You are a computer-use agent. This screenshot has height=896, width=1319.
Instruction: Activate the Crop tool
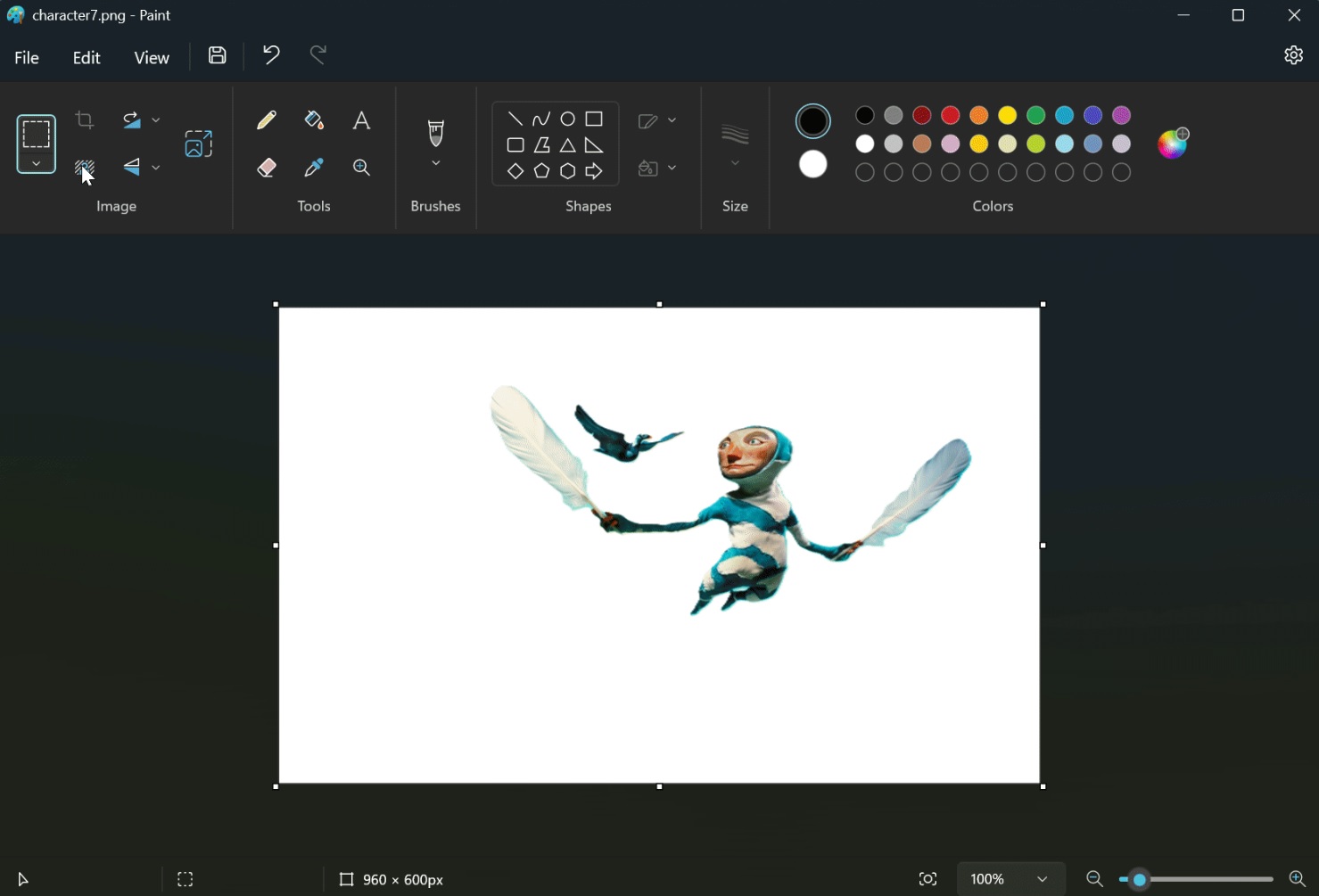pos(83,119)
